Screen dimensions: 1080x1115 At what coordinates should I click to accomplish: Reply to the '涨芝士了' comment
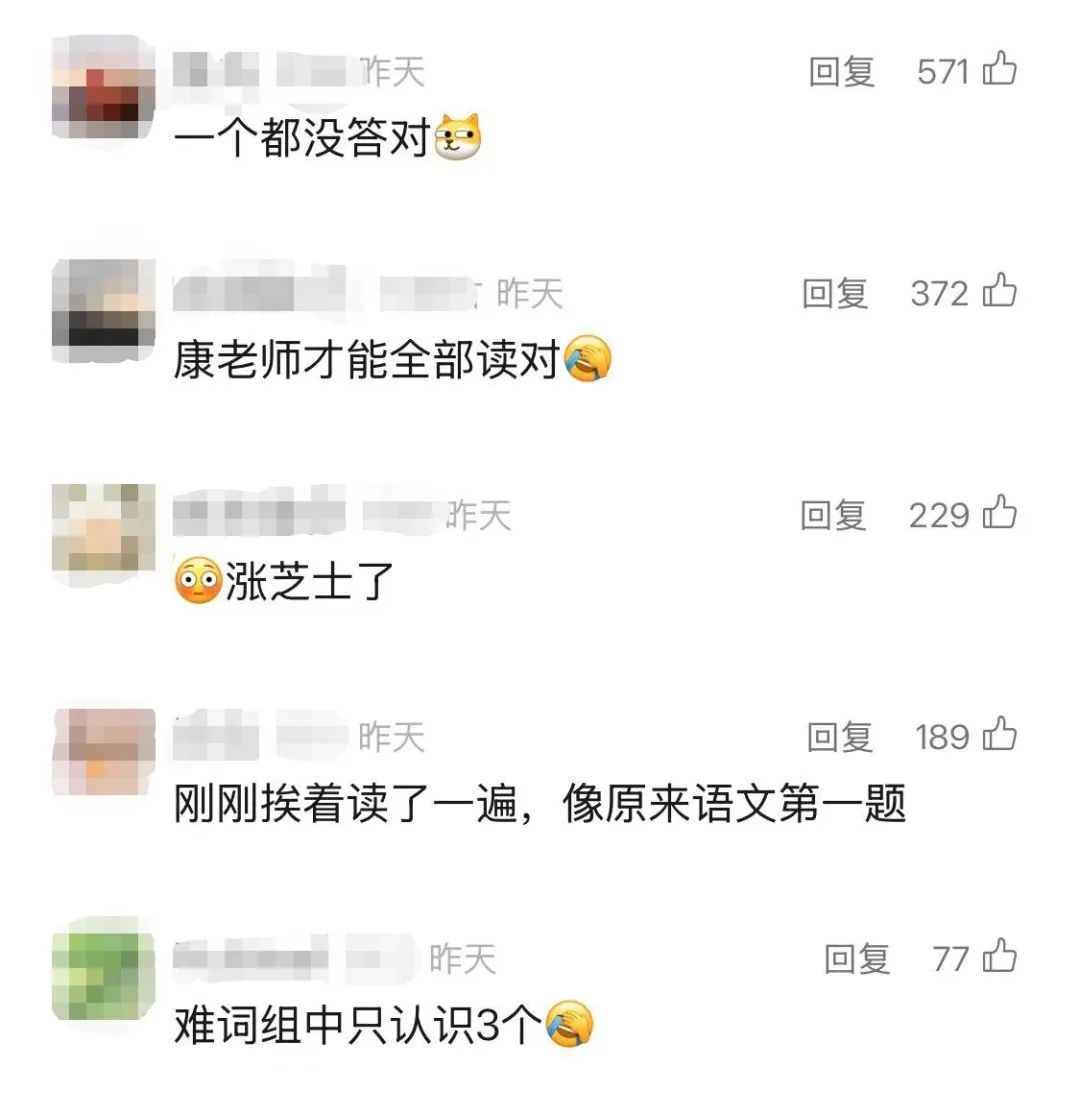[833, 516]
